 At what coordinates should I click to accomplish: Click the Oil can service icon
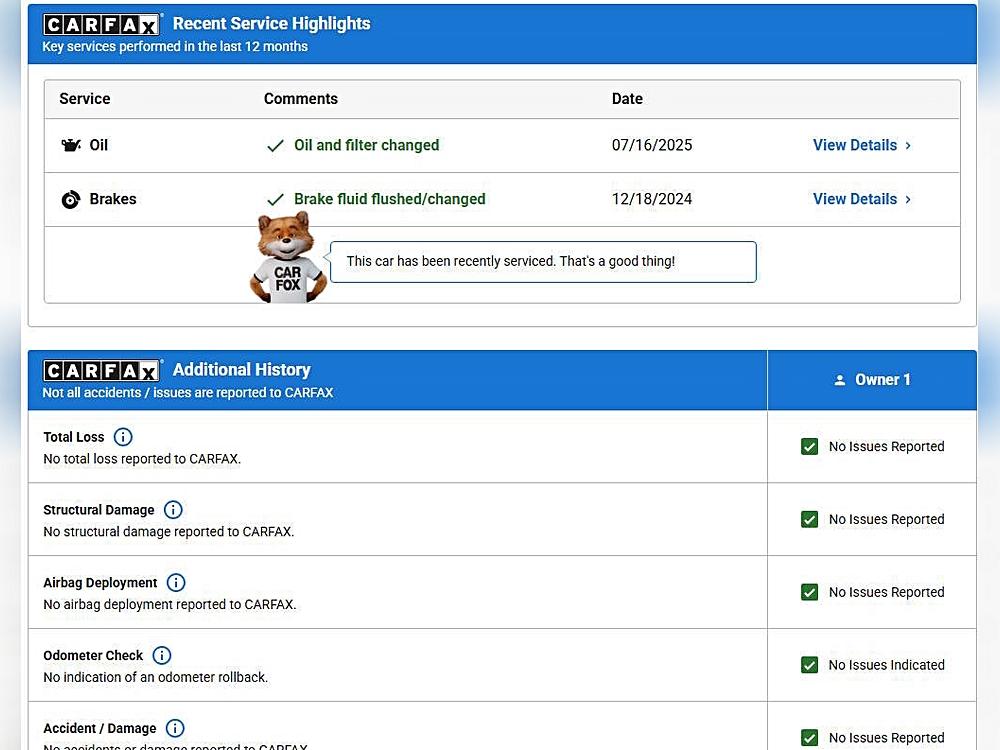pos(70,146)
